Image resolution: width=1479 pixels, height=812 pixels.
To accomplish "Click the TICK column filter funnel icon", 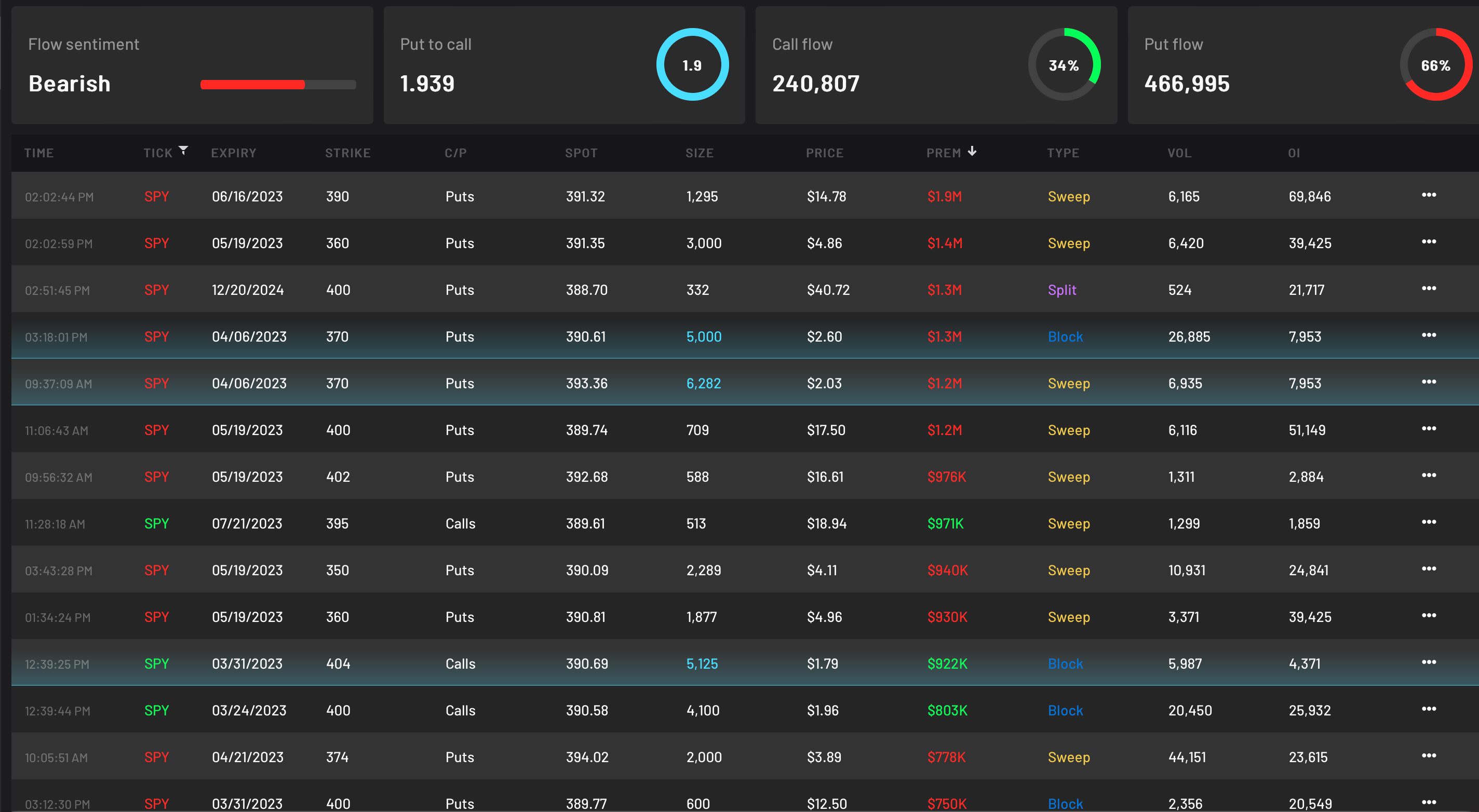I will tap(183, 151).
